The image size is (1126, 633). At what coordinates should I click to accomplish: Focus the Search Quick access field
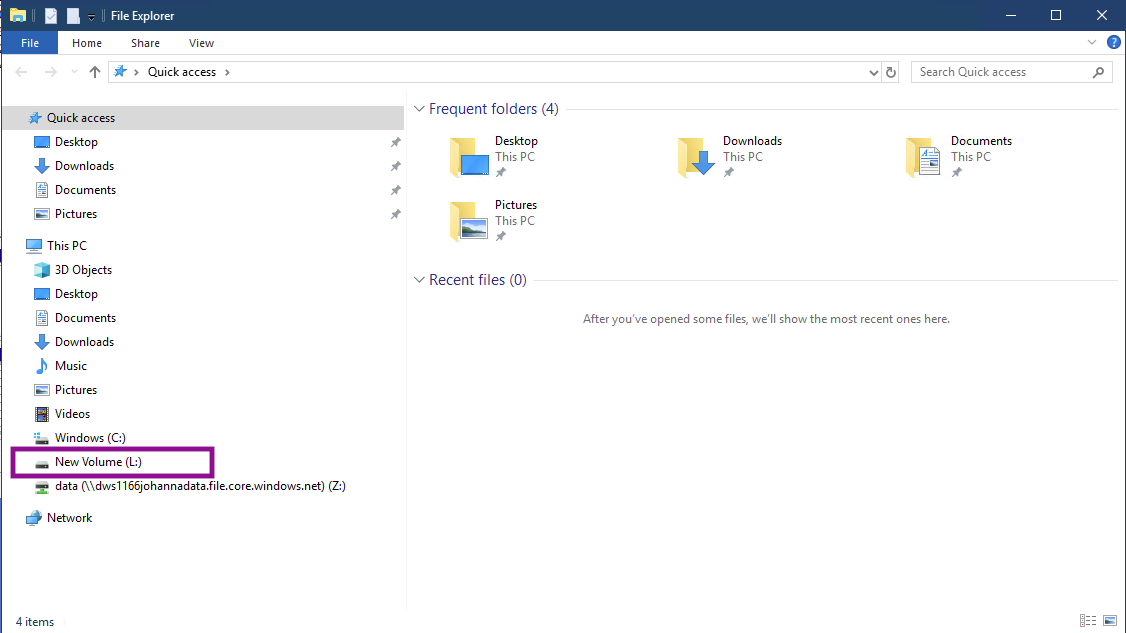pos(1011,72)
